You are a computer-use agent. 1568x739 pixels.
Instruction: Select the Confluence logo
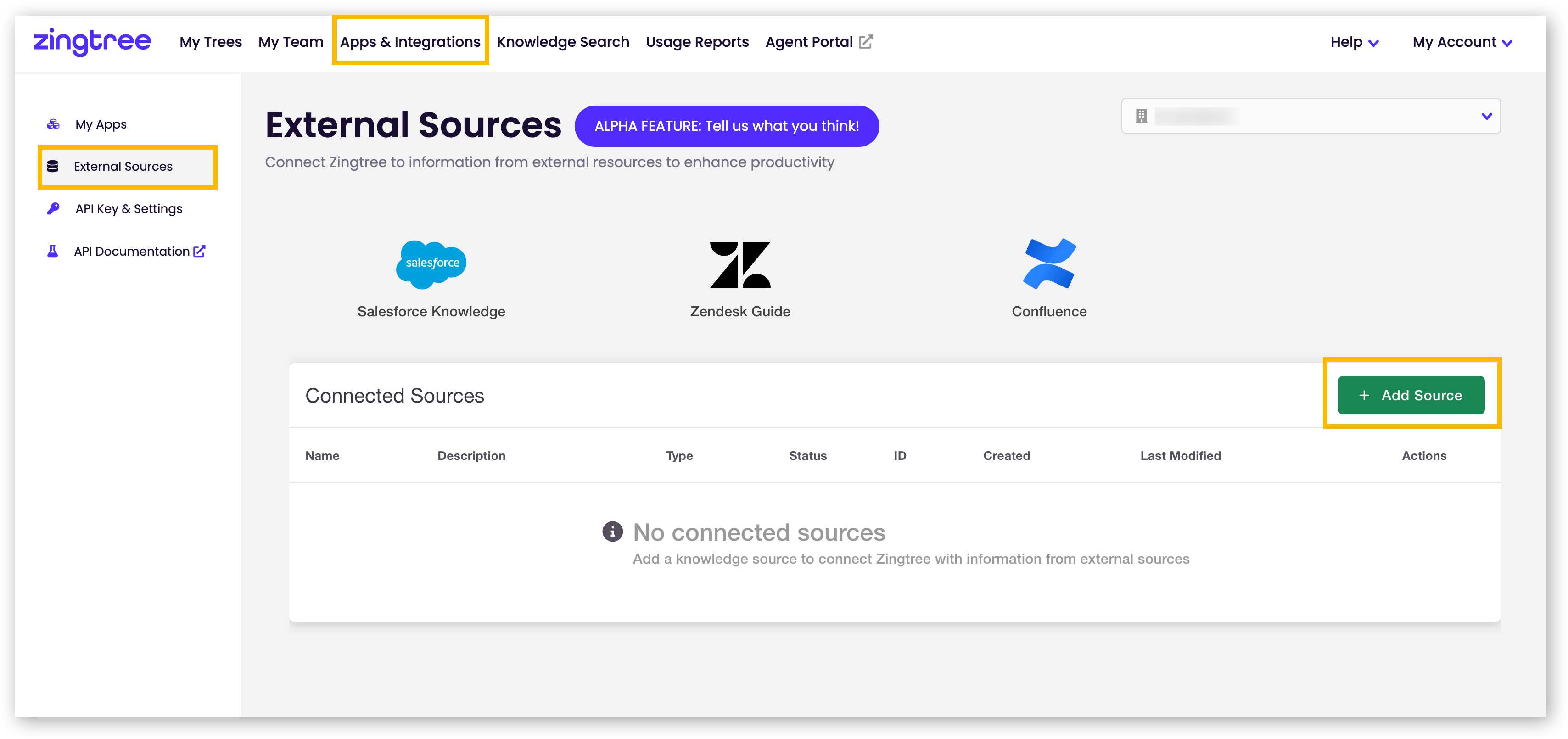pos(1049,263)
